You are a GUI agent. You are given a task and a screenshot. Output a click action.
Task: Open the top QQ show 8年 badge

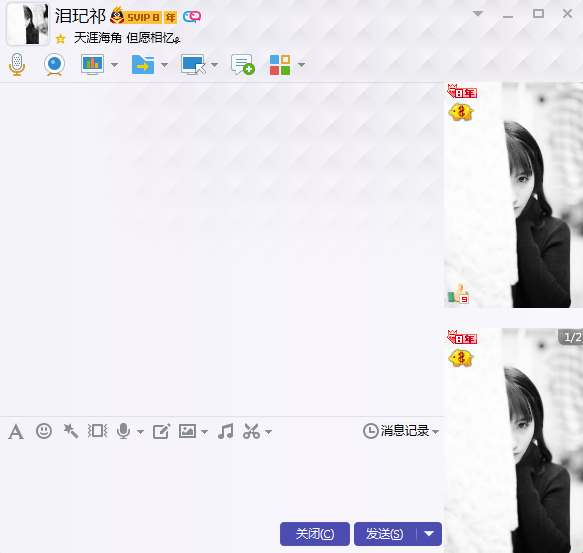click(x=462, y=91)
